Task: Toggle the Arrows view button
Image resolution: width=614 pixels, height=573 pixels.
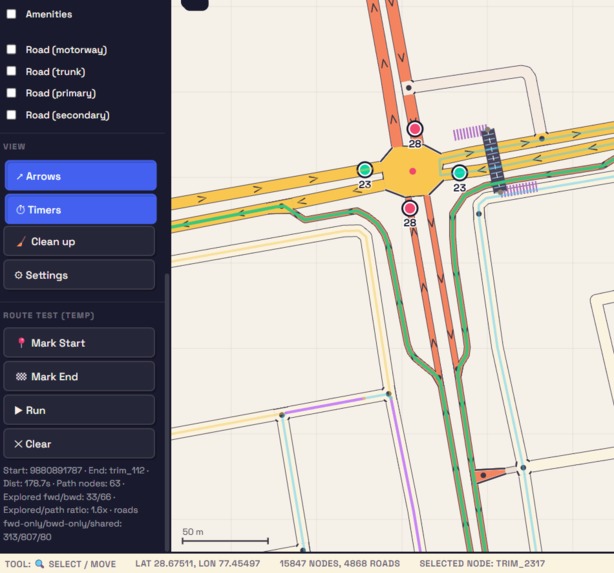Action: point(80,176)
